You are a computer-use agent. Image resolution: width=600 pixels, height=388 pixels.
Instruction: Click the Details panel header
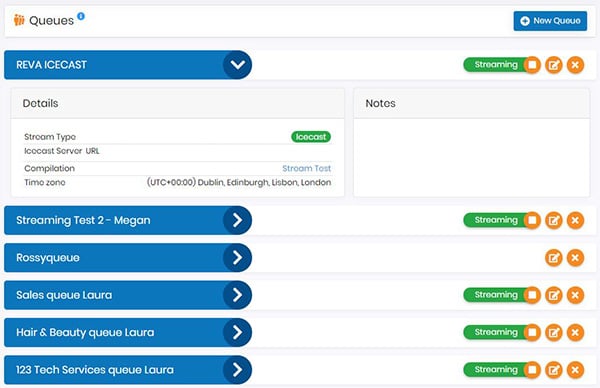click(x=178, y=103)
